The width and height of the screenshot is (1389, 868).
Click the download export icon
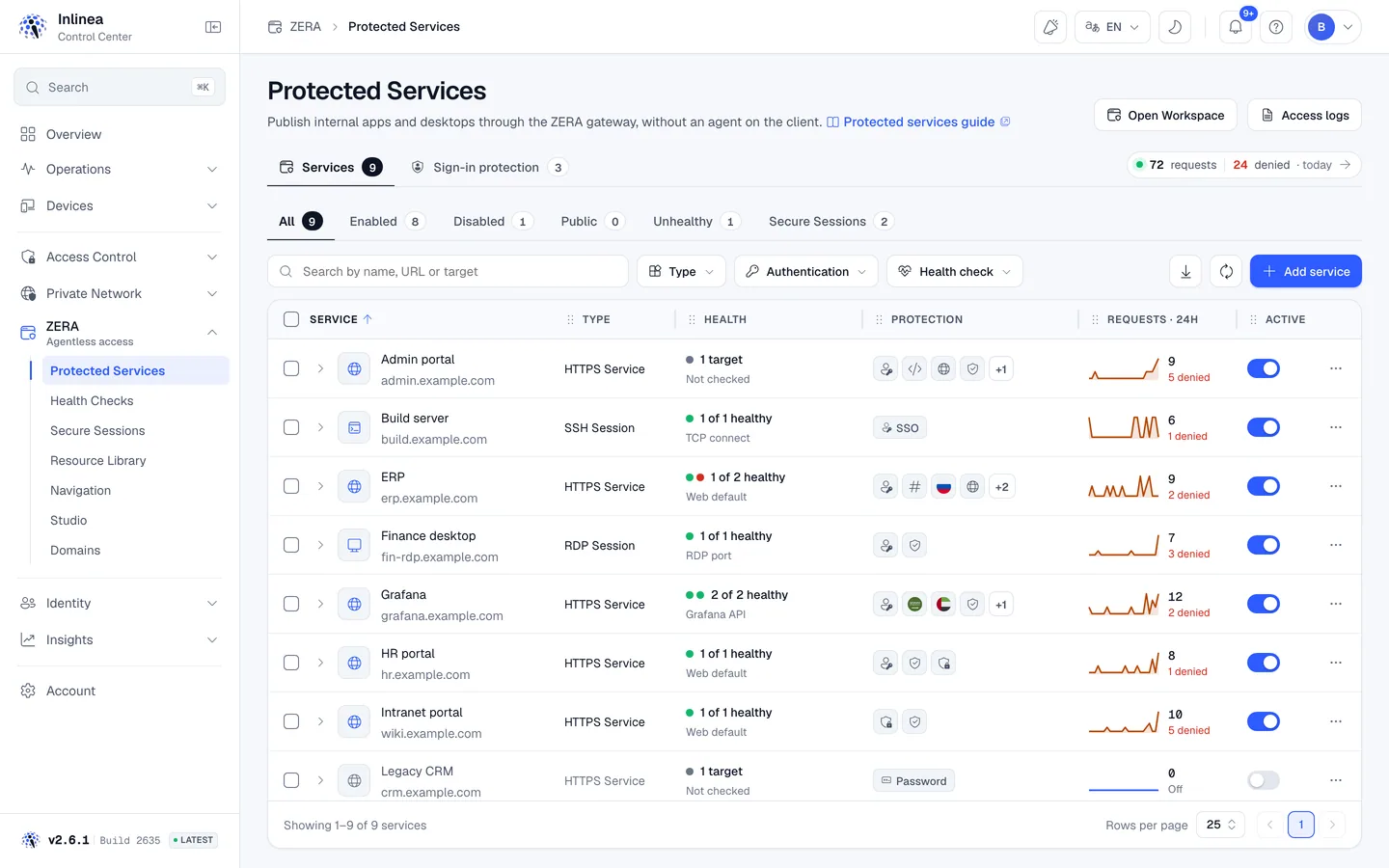click(x=1185, y=272)
